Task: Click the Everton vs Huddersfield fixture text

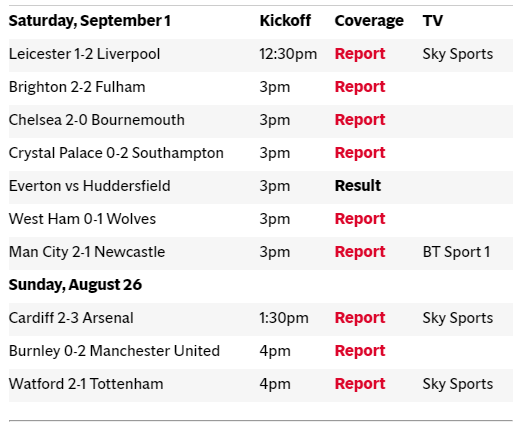Action: (x=90, y=186)
